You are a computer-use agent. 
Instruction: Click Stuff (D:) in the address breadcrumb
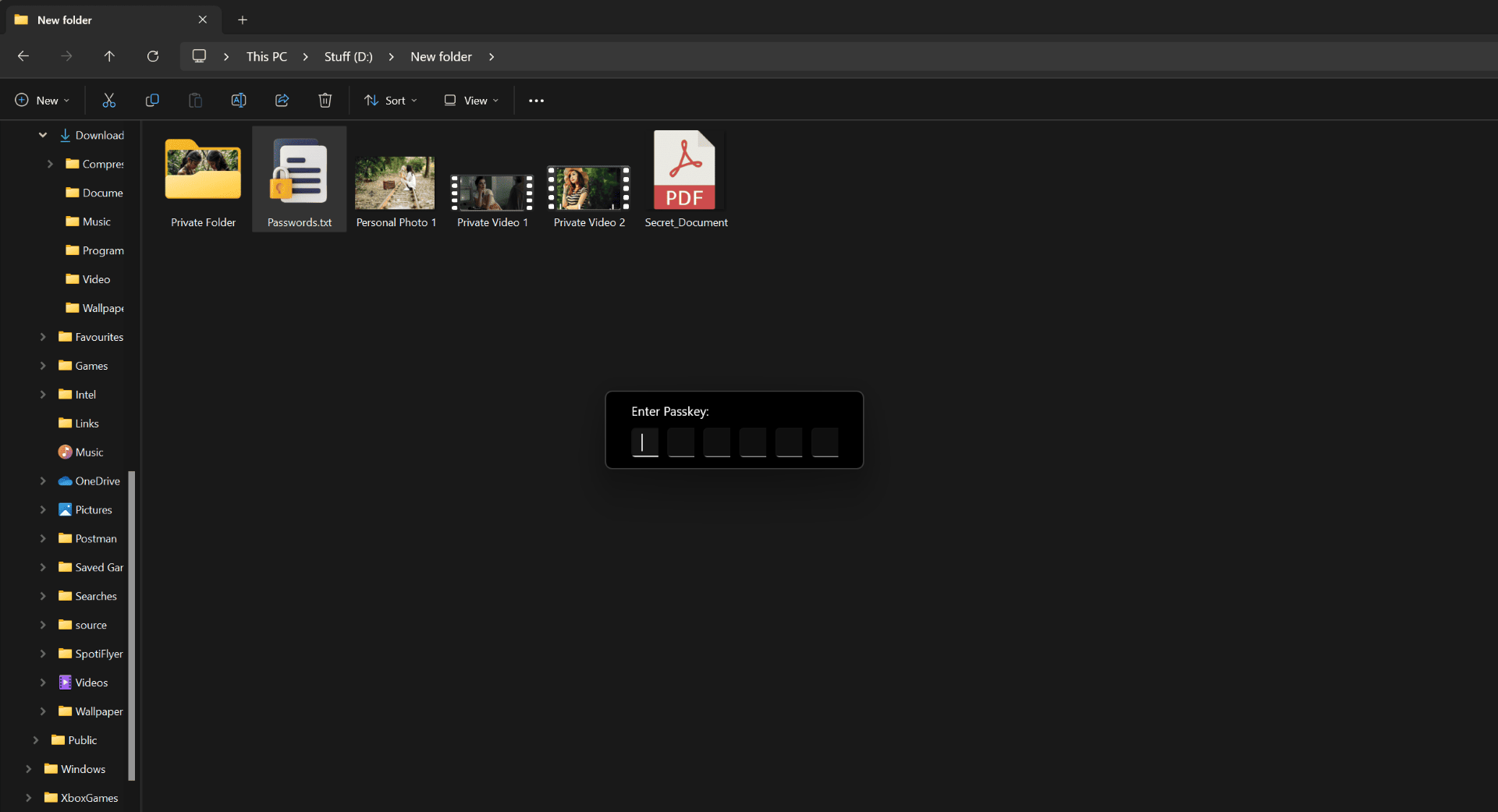348,57
